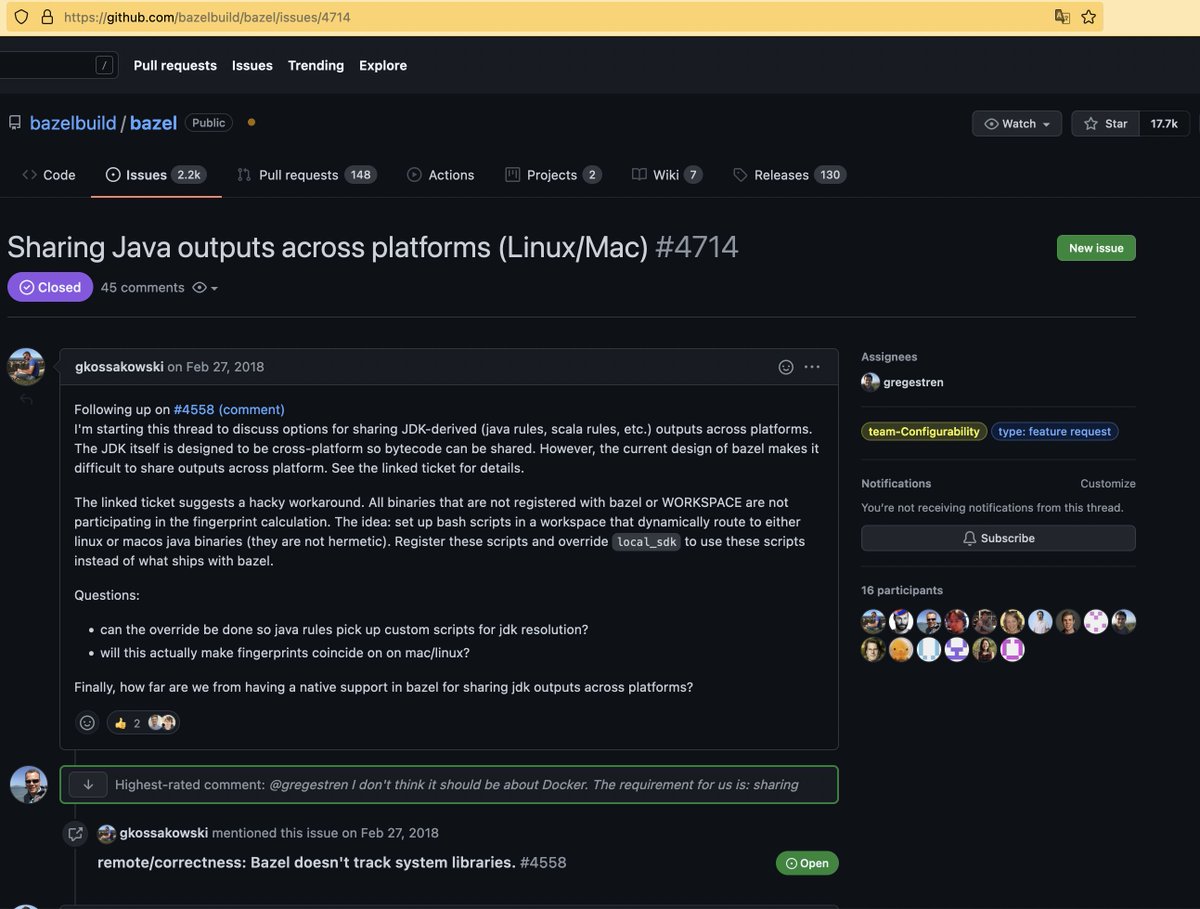Click the slash search shortcut box
The width and height of the screenshot is (1200, 909).
tap(105, 65)
